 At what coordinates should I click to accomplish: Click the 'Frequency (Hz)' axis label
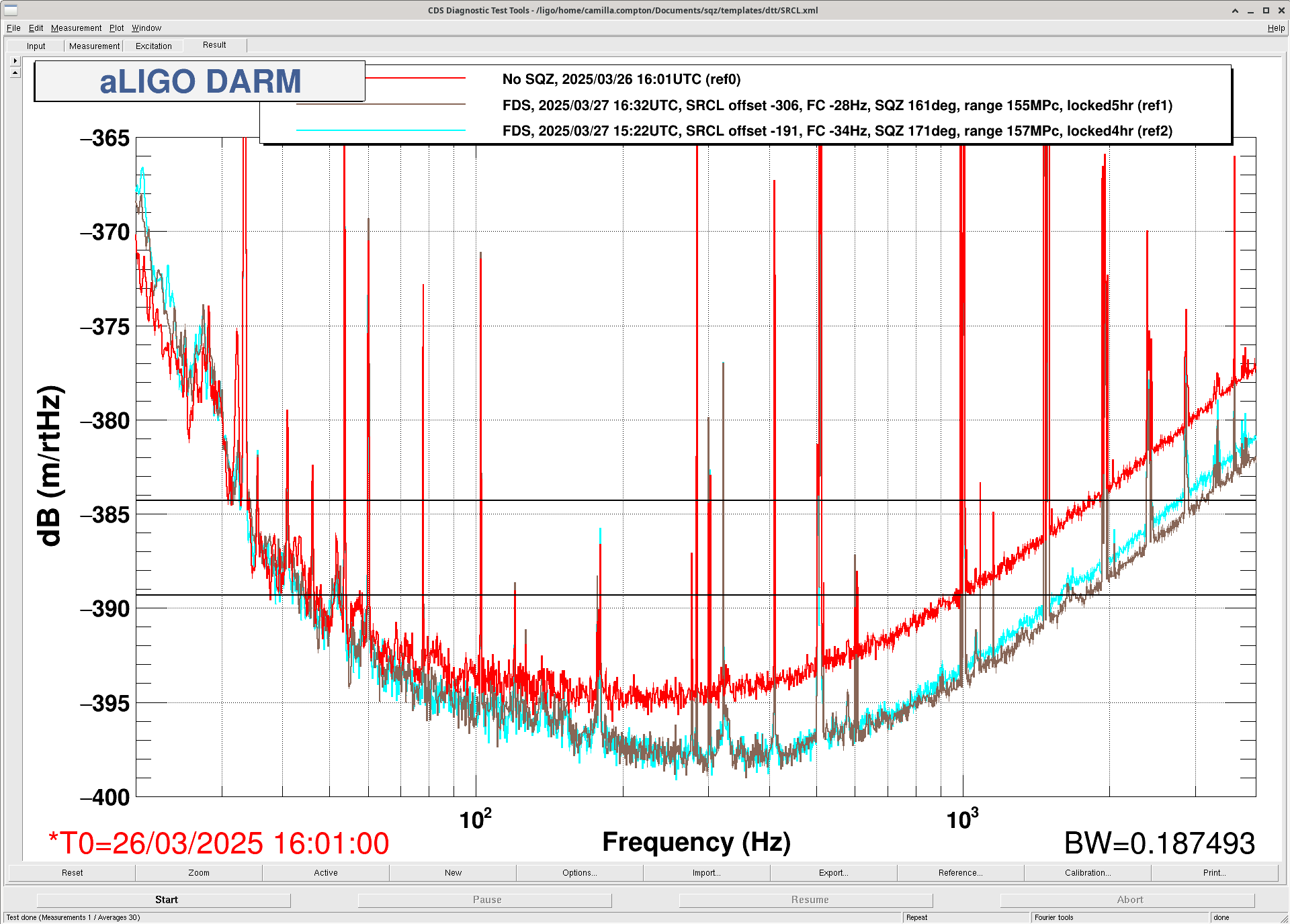point(696,842)
